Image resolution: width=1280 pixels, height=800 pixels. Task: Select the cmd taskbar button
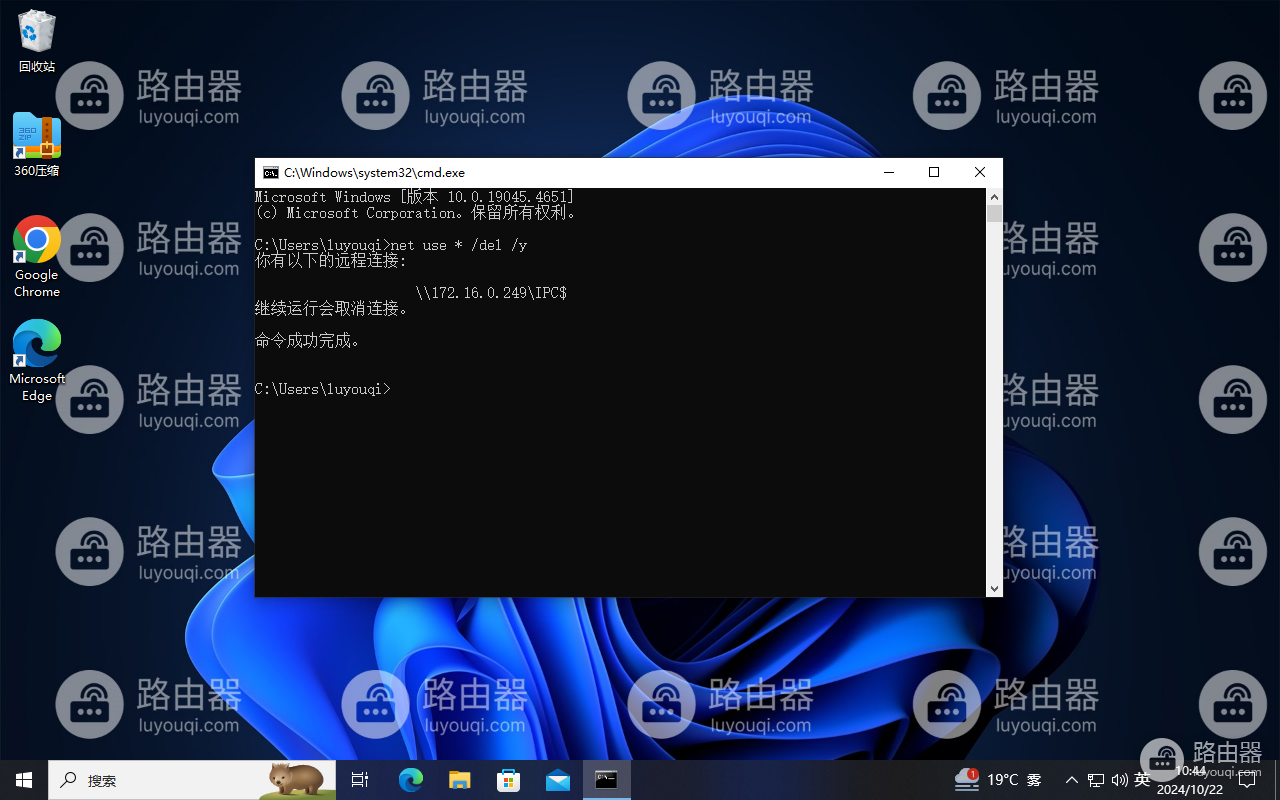click(607, 780)
